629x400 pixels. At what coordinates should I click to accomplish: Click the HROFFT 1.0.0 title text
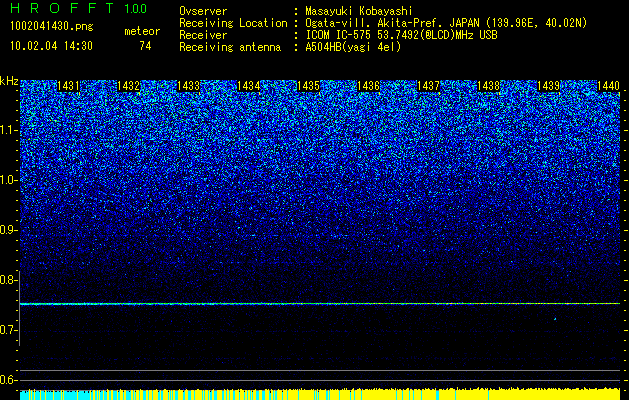pos(79,8)
